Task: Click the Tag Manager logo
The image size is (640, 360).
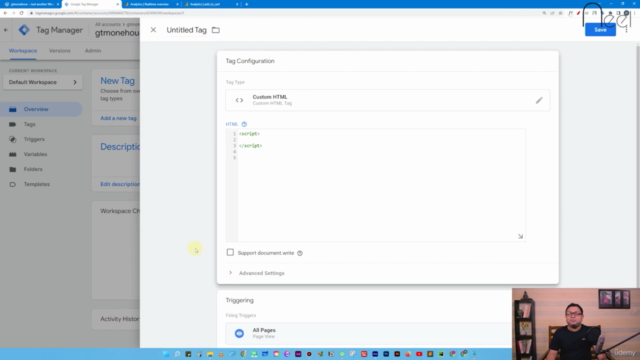Action: pyautogui.click(x=24, y=30)
